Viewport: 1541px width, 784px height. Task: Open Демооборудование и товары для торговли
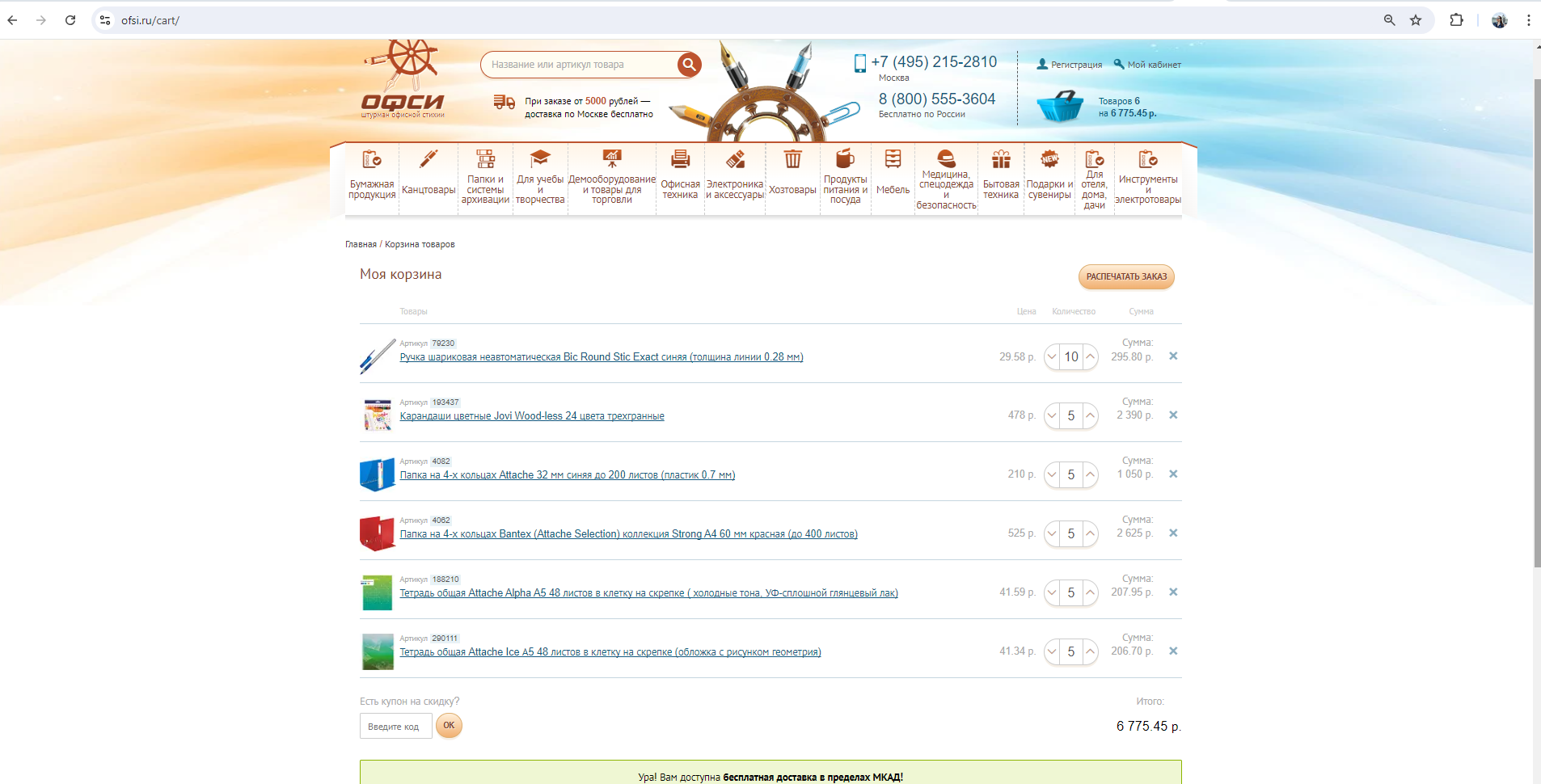click(x=612, y=179)
